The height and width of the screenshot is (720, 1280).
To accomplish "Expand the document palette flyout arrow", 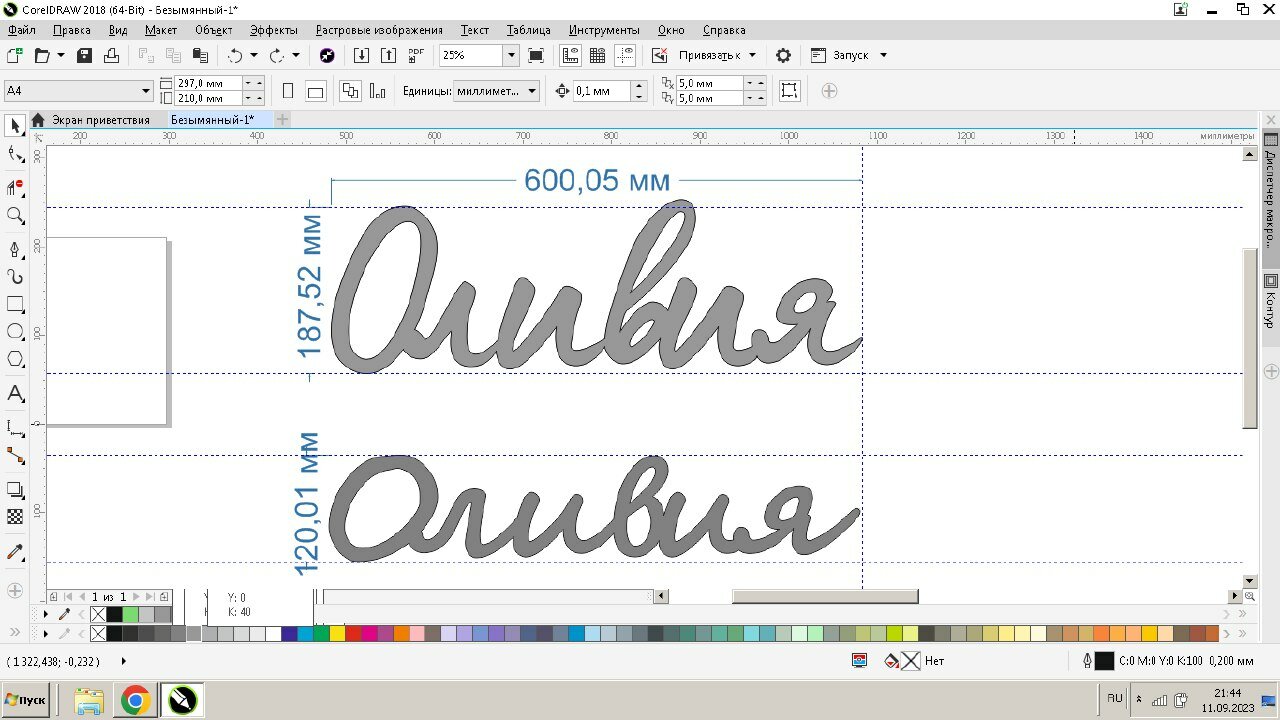I will (x=45, y=614).
